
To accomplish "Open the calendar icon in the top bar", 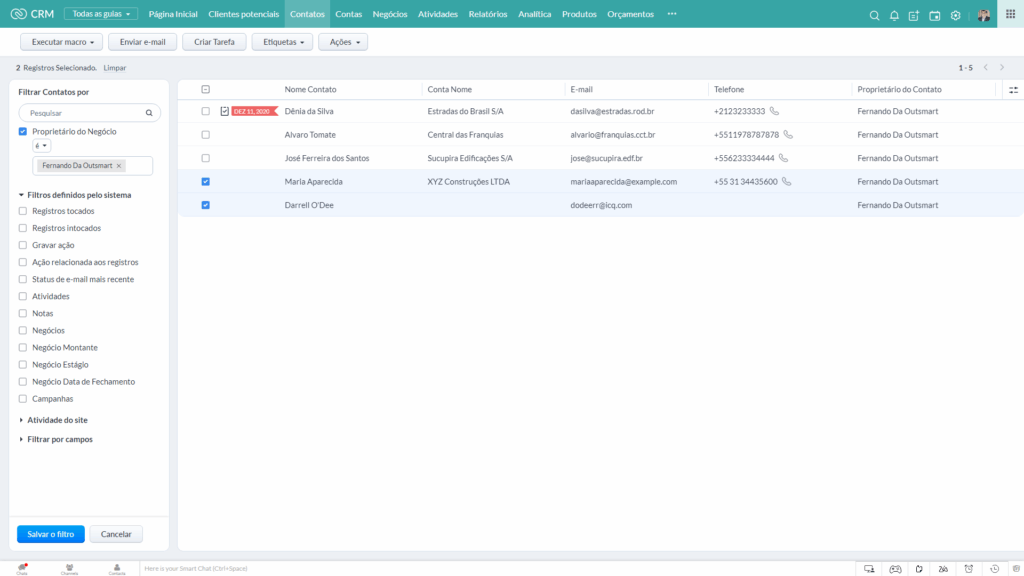I will 935,15.
